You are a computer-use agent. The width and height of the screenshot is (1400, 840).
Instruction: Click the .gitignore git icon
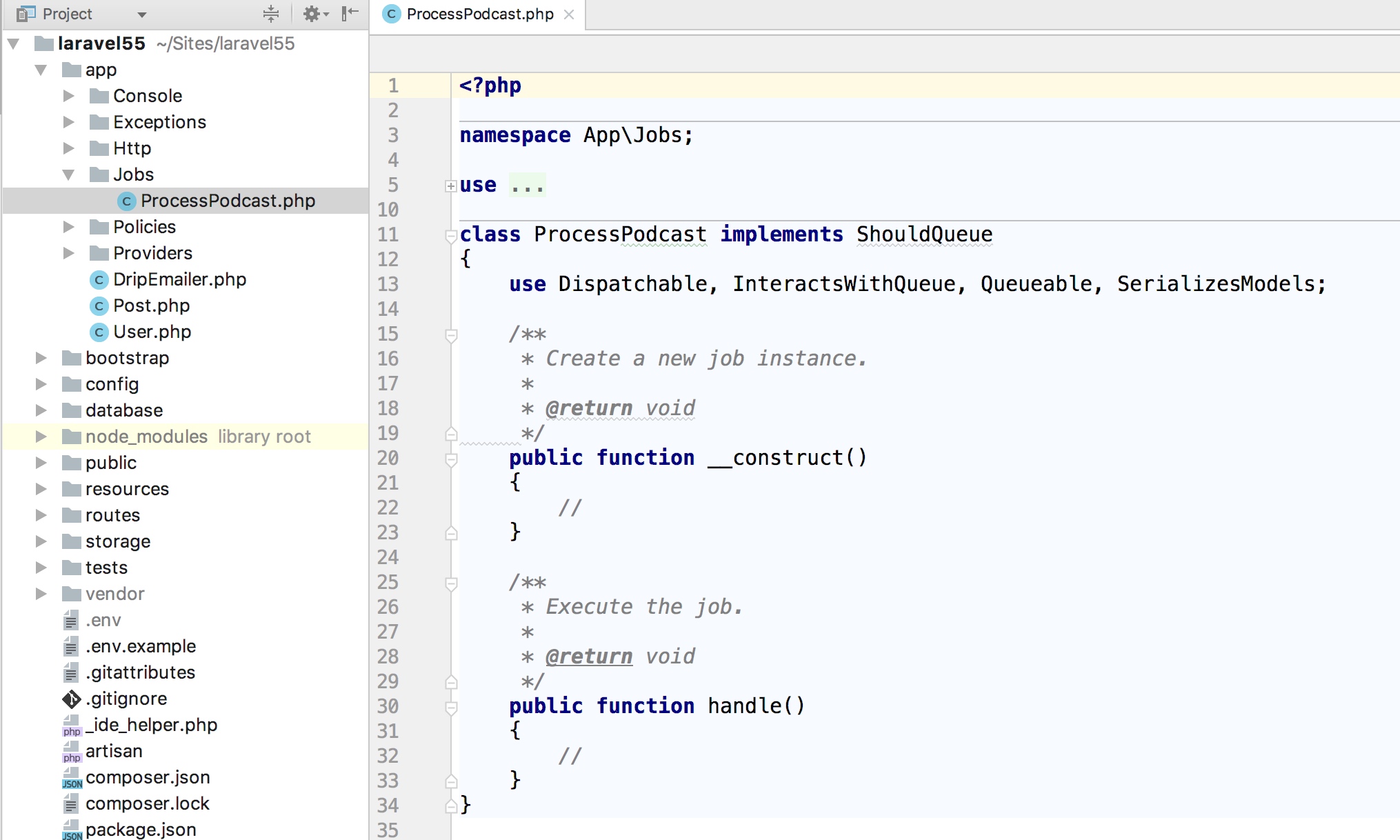tap(71, 699)
